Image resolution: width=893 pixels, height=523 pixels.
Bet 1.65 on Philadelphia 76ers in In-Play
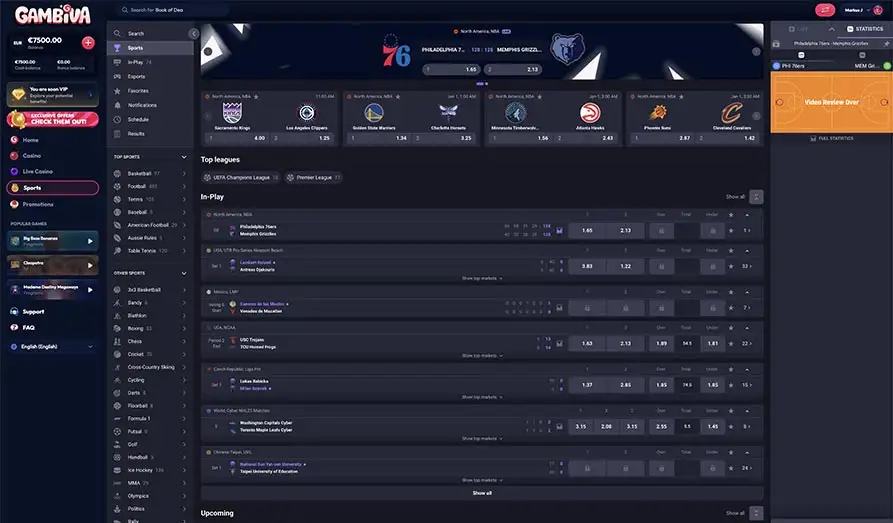click(587, 231)
